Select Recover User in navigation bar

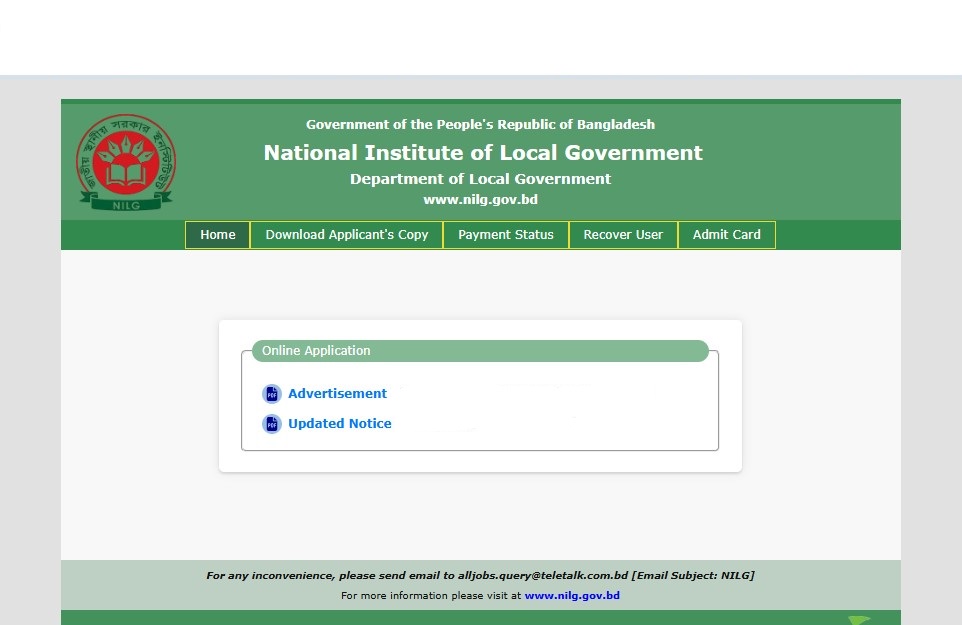click(x=623, y=235)
